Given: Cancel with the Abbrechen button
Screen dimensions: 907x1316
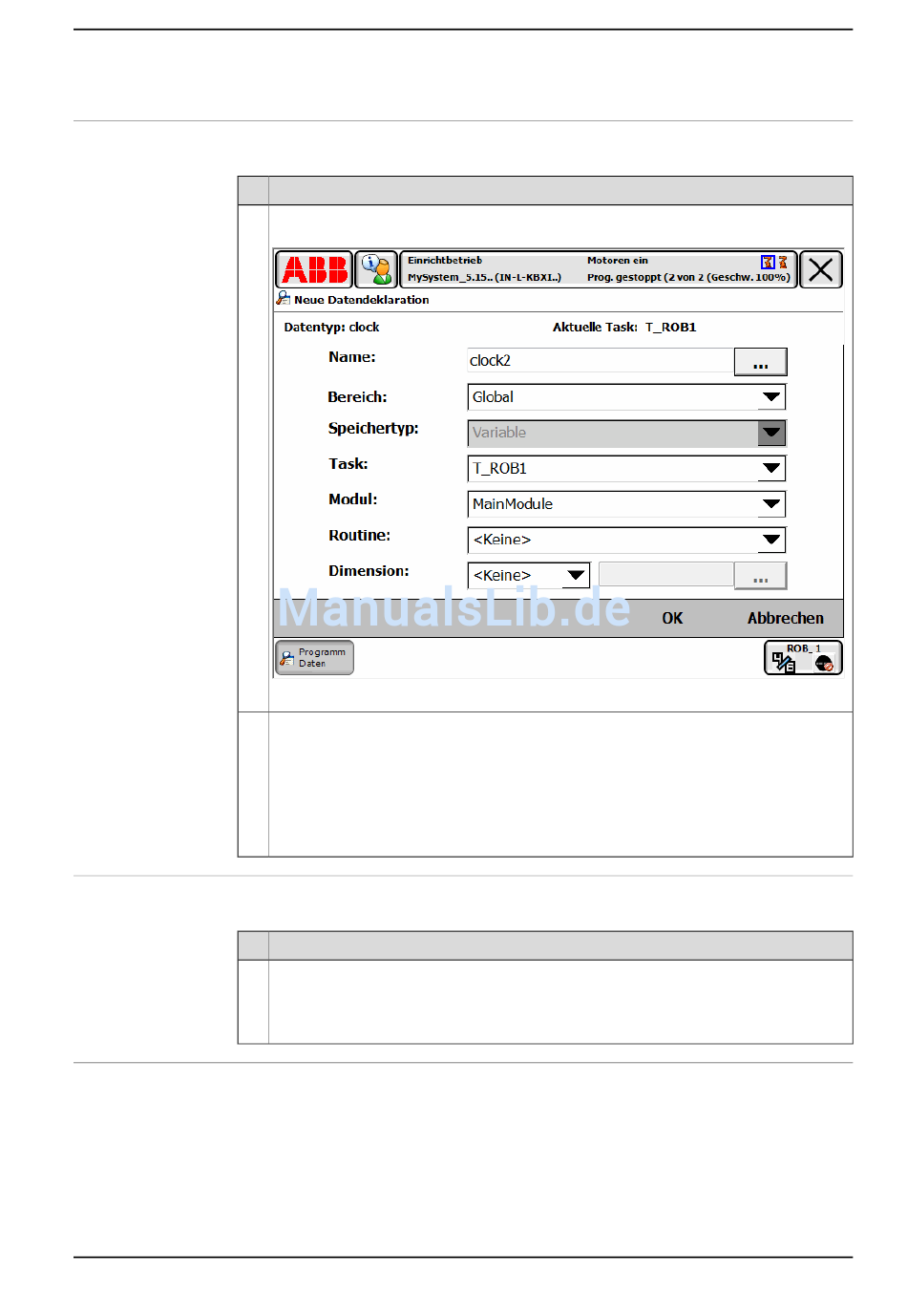Looking at the screenshot, I should pos(785,618).
